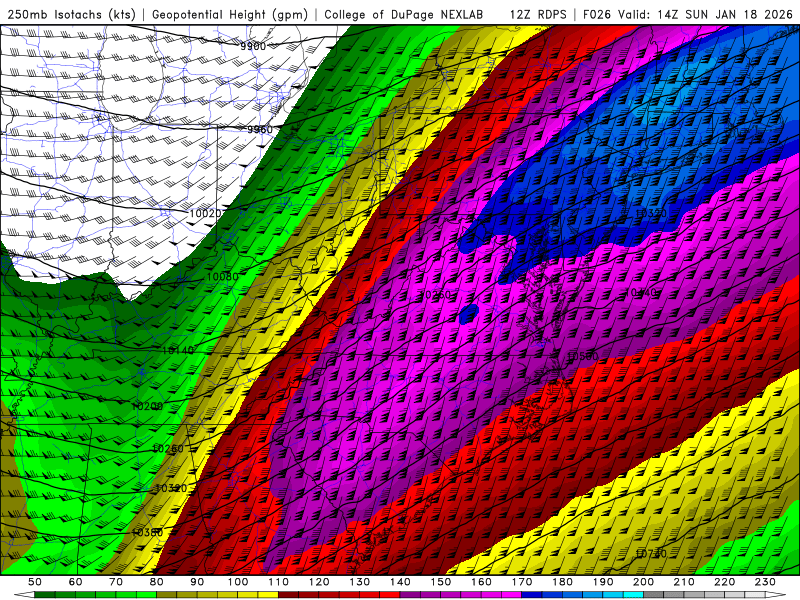Viewport: 800px width, 600px height.
Task: Click the 110 legend scale value
Action: coord(279,582)
